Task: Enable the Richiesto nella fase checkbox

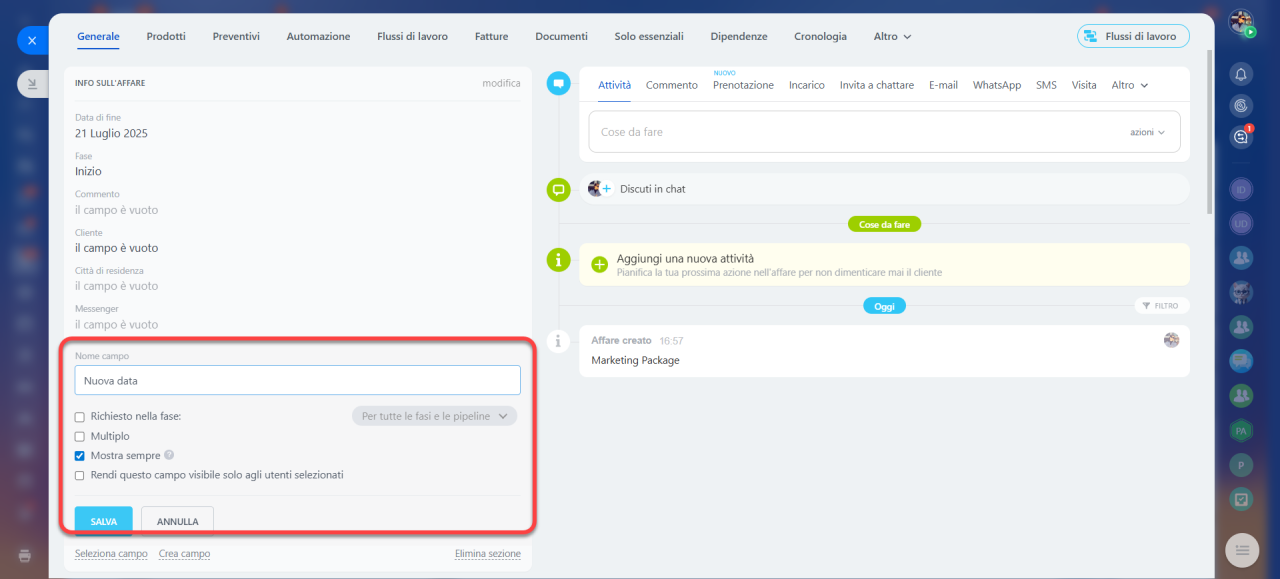Action: (79, 416)
